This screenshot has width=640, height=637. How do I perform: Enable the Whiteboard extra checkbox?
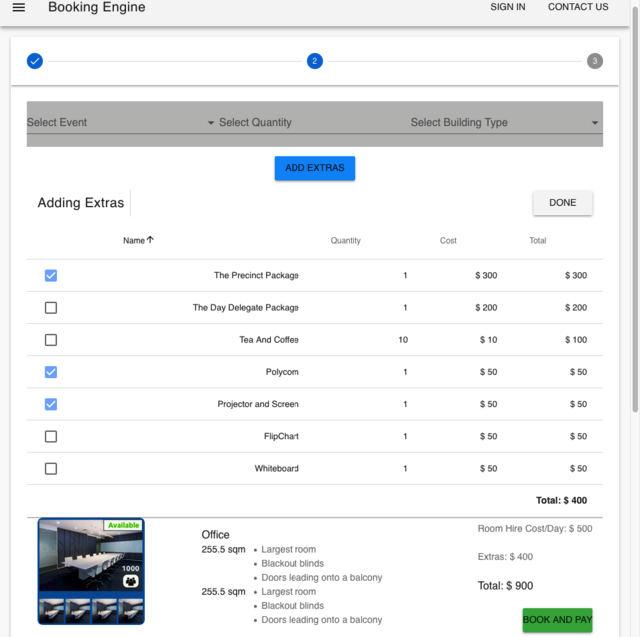tap(51, 468)
